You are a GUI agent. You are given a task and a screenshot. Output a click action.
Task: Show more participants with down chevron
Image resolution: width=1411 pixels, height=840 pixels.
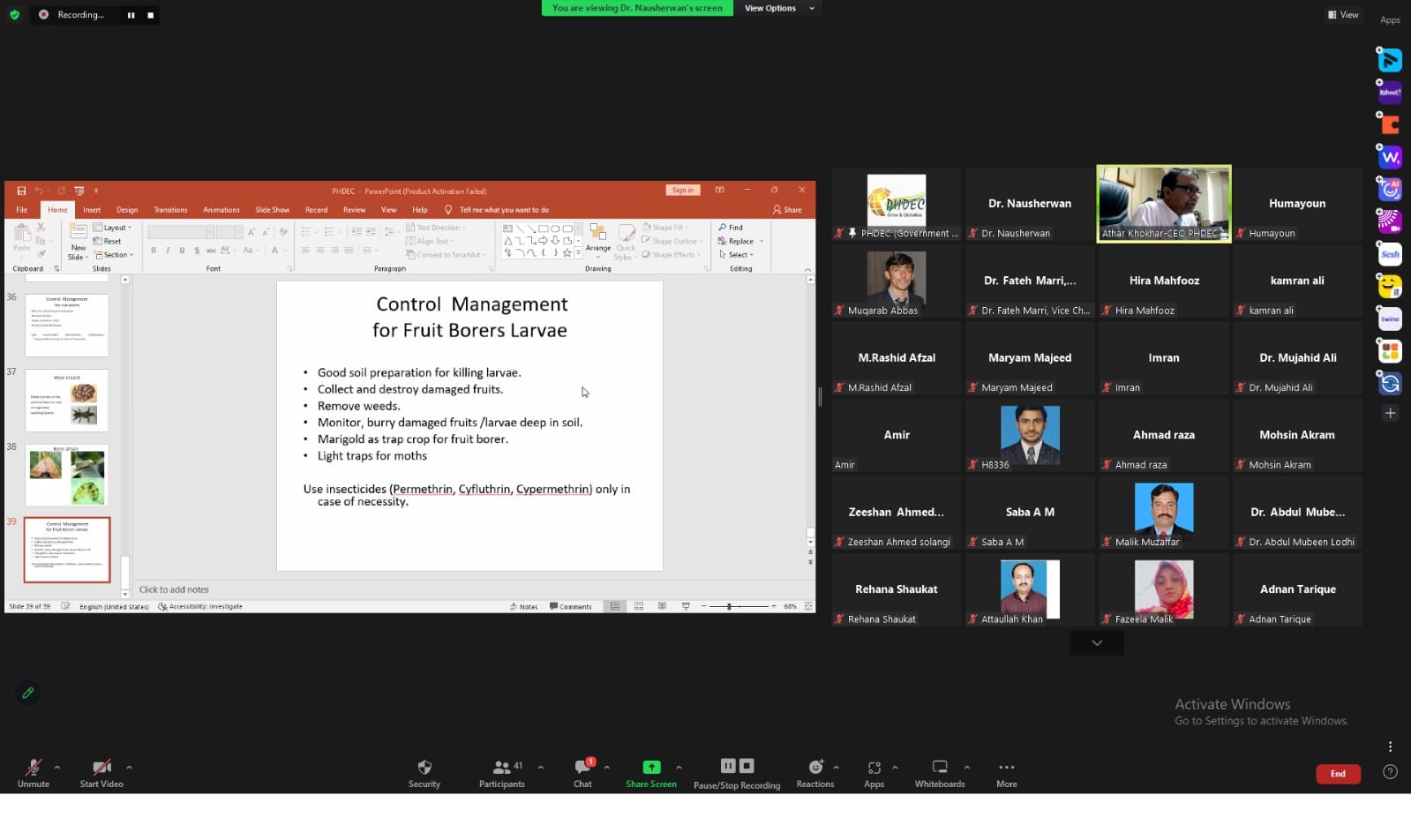[1097, 642]
